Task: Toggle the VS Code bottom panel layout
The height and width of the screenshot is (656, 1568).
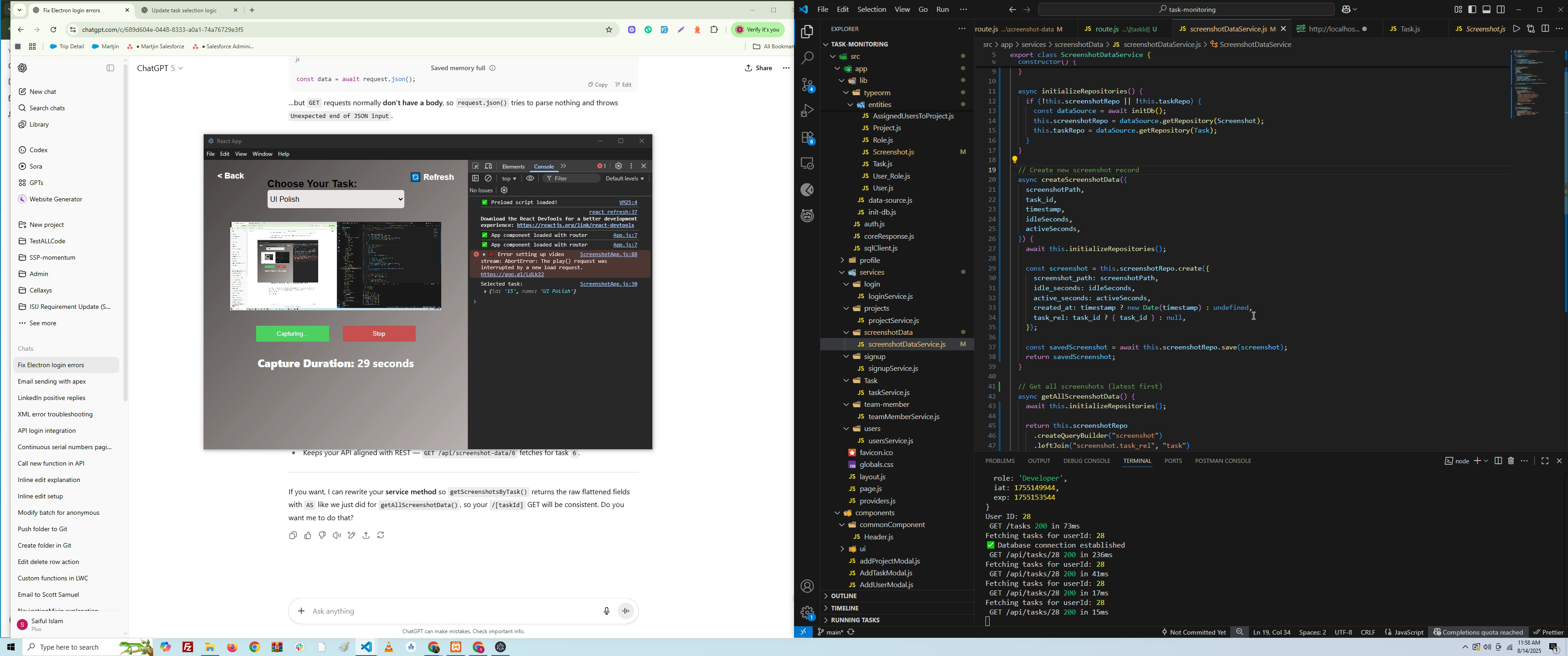Action: [x=1486, y=10]
